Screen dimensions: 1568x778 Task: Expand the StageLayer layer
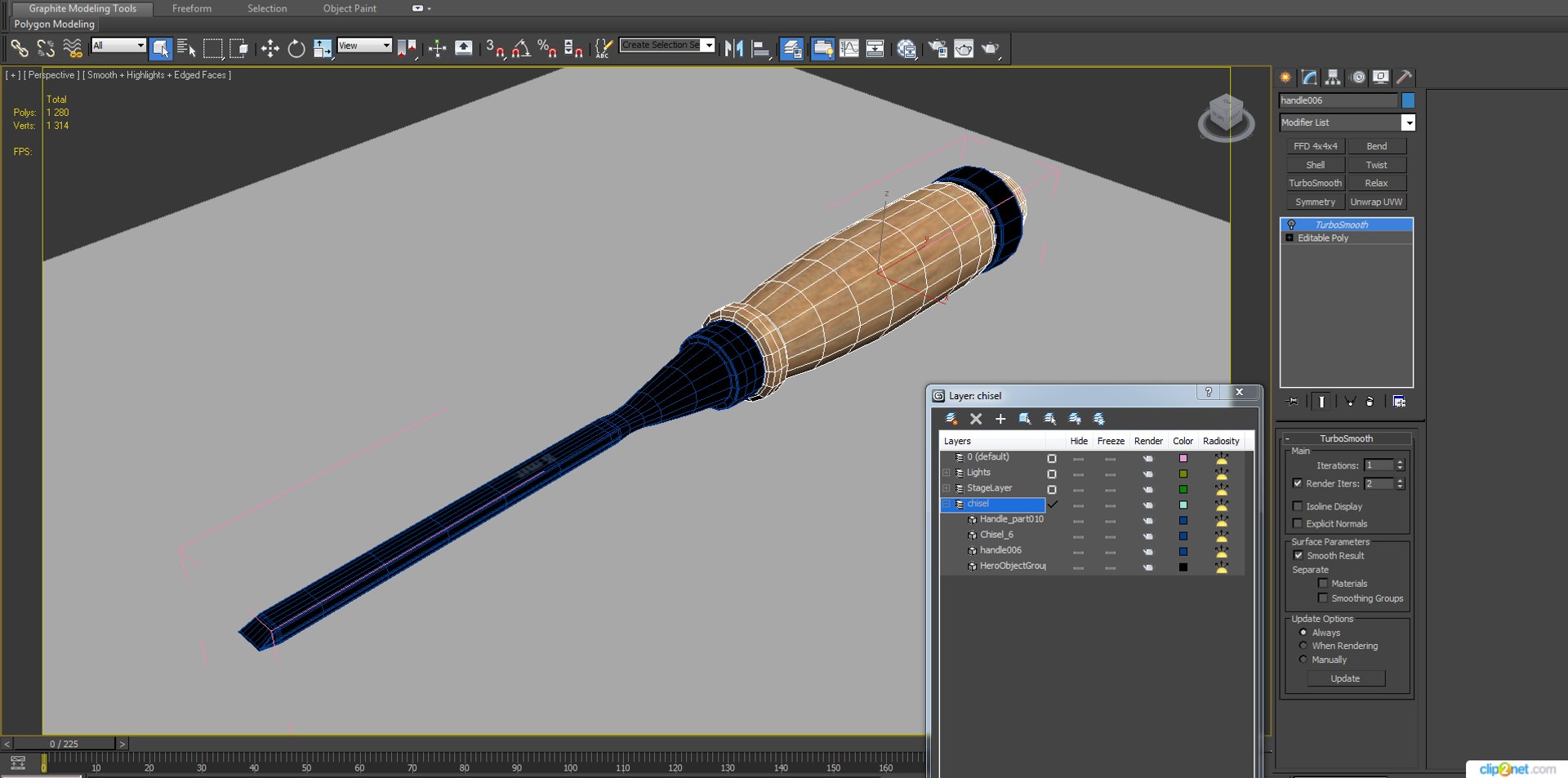coord(947,488)
